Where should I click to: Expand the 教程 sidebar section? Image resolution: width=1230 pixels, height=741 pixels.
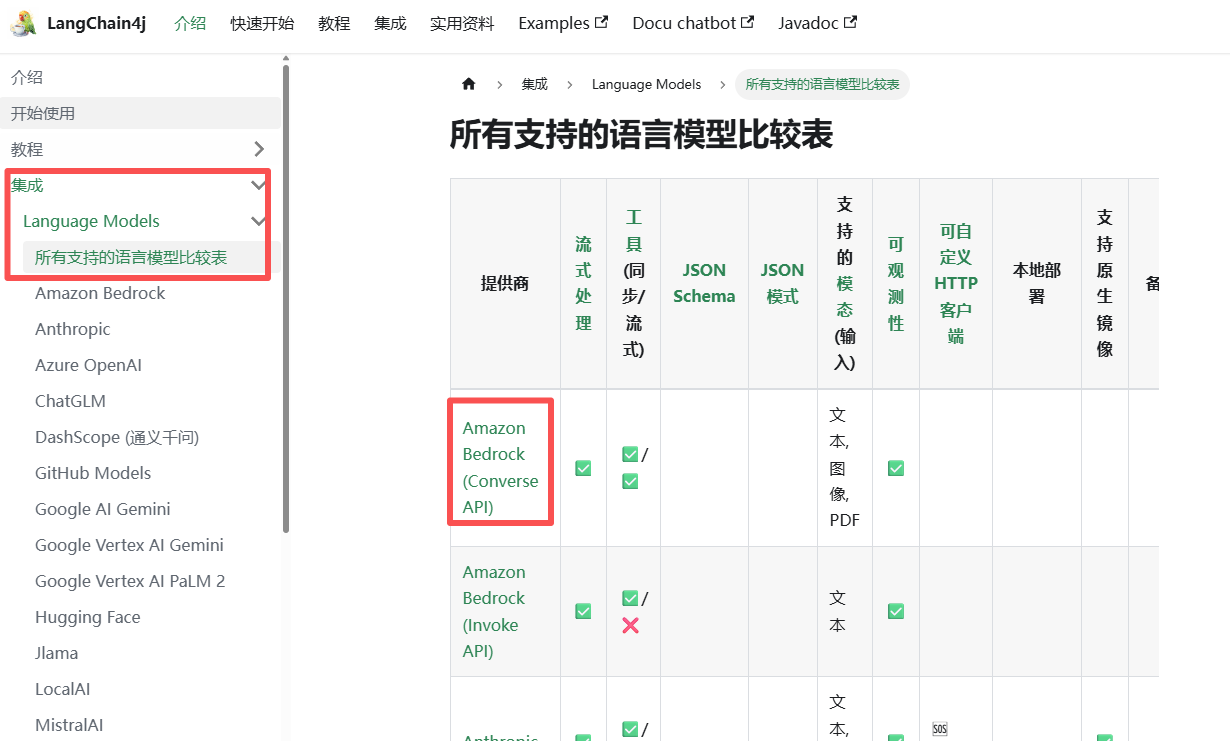pyautogui.click(x=260, y=148)
